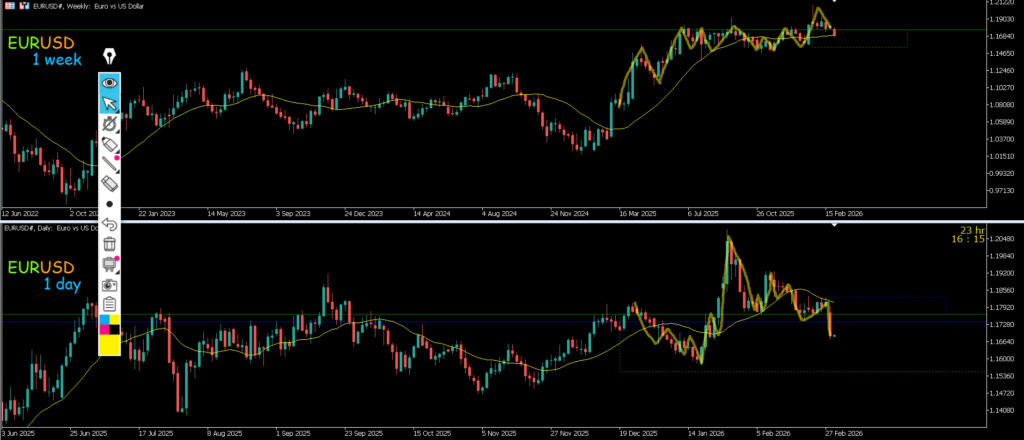The width and height of the screenshot is (1024, 440).
Task: Click the undo arrow icon
Action: pyautogui.click(x=110, y=223)
